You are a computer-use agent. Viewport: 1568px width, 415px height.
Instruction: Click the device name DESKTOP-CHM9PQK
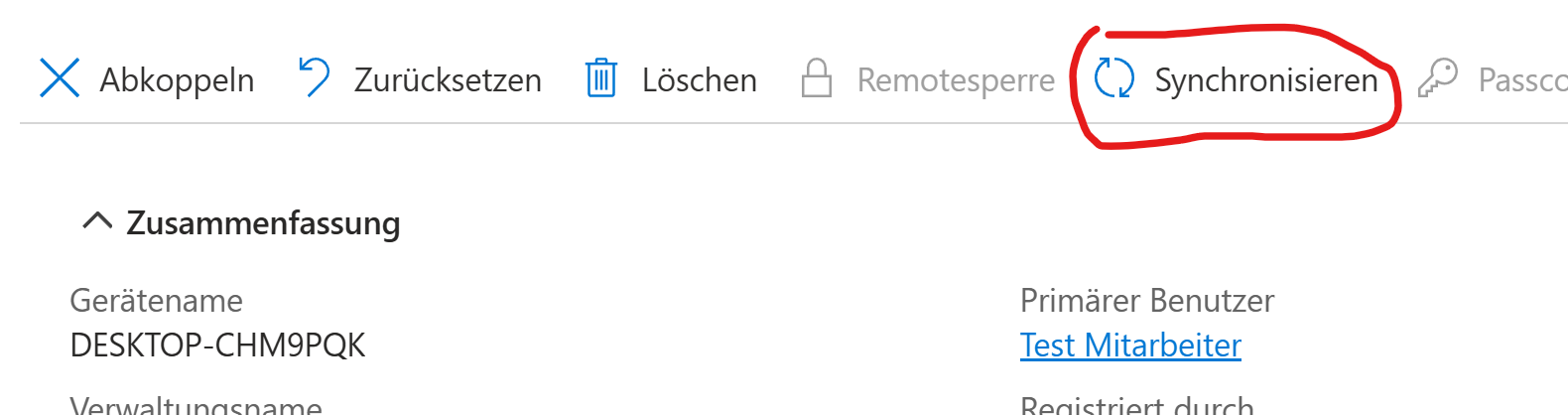click(x=217, y=346)
